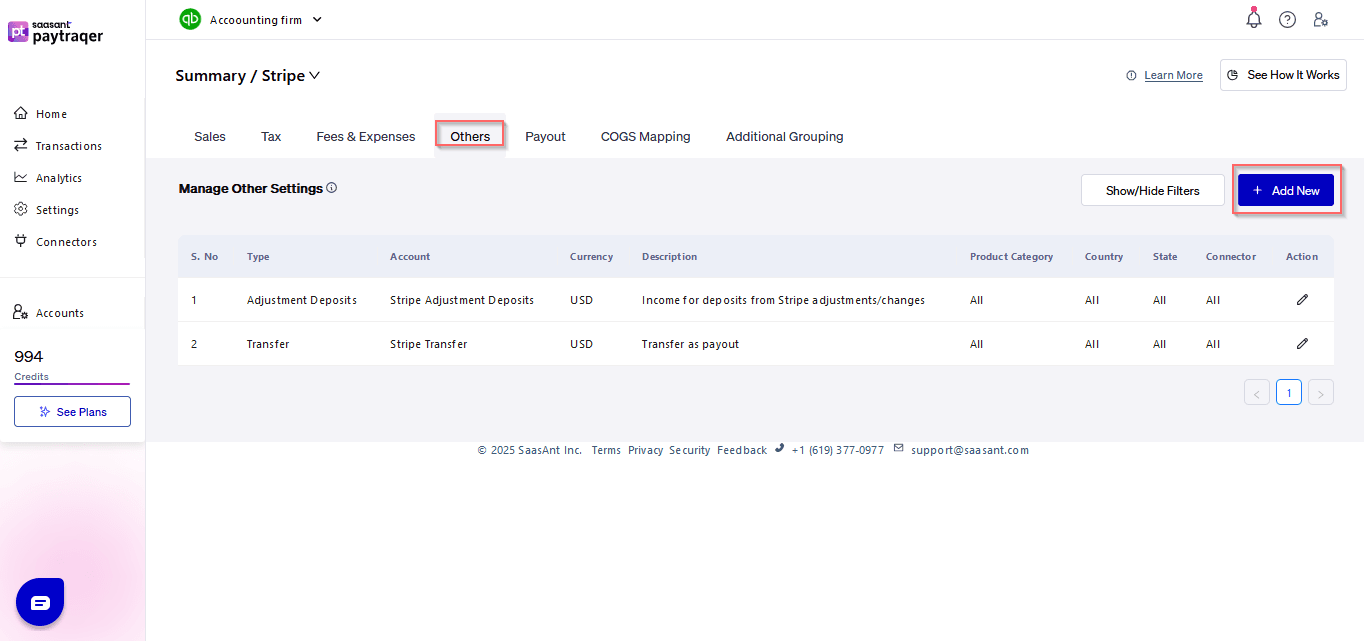Click the Adjustment Deposits type cell
1364x641 pixels.
[x=302, y=300]
